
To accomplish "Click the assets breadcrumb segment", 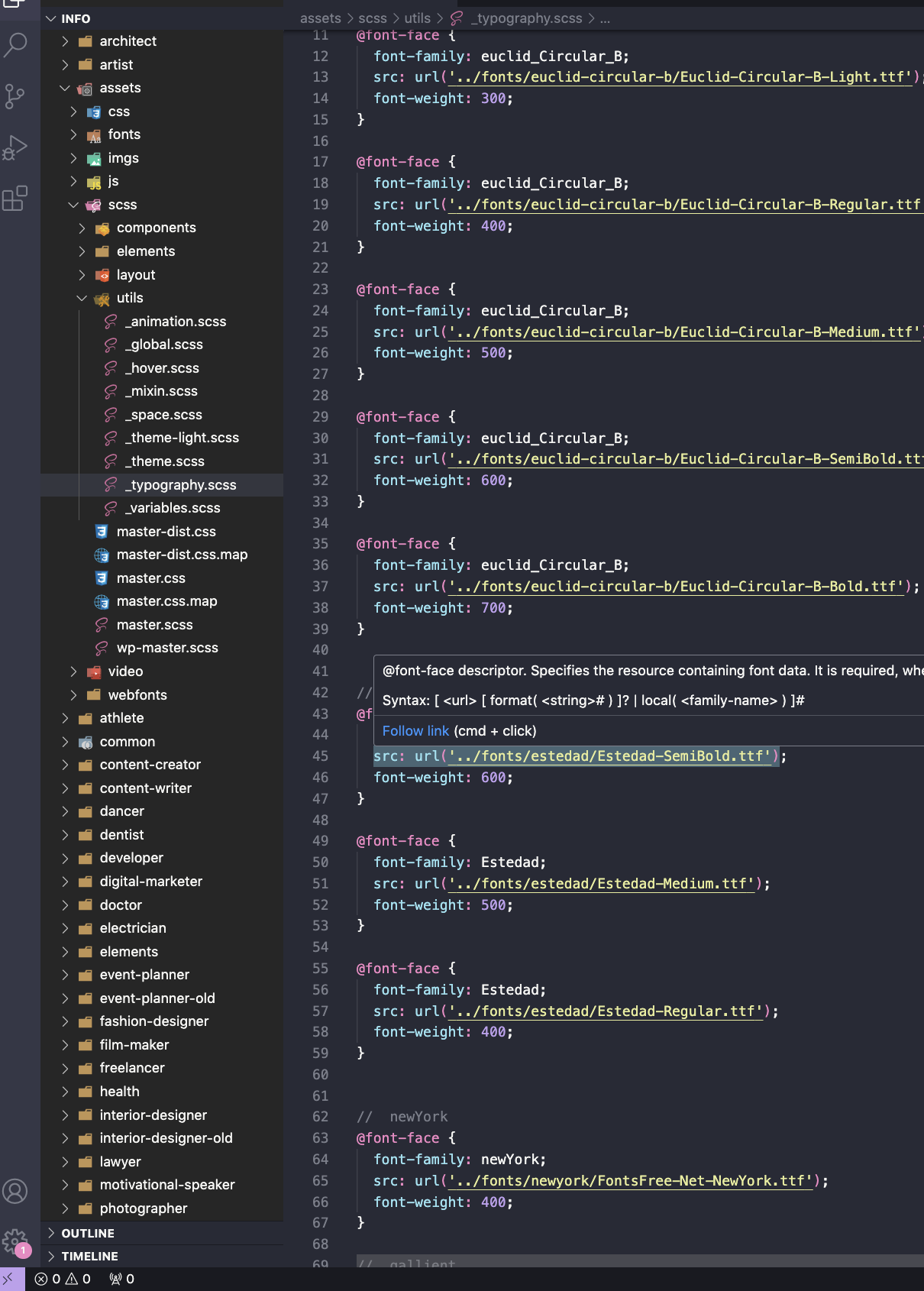I will (x=321, y=18).
